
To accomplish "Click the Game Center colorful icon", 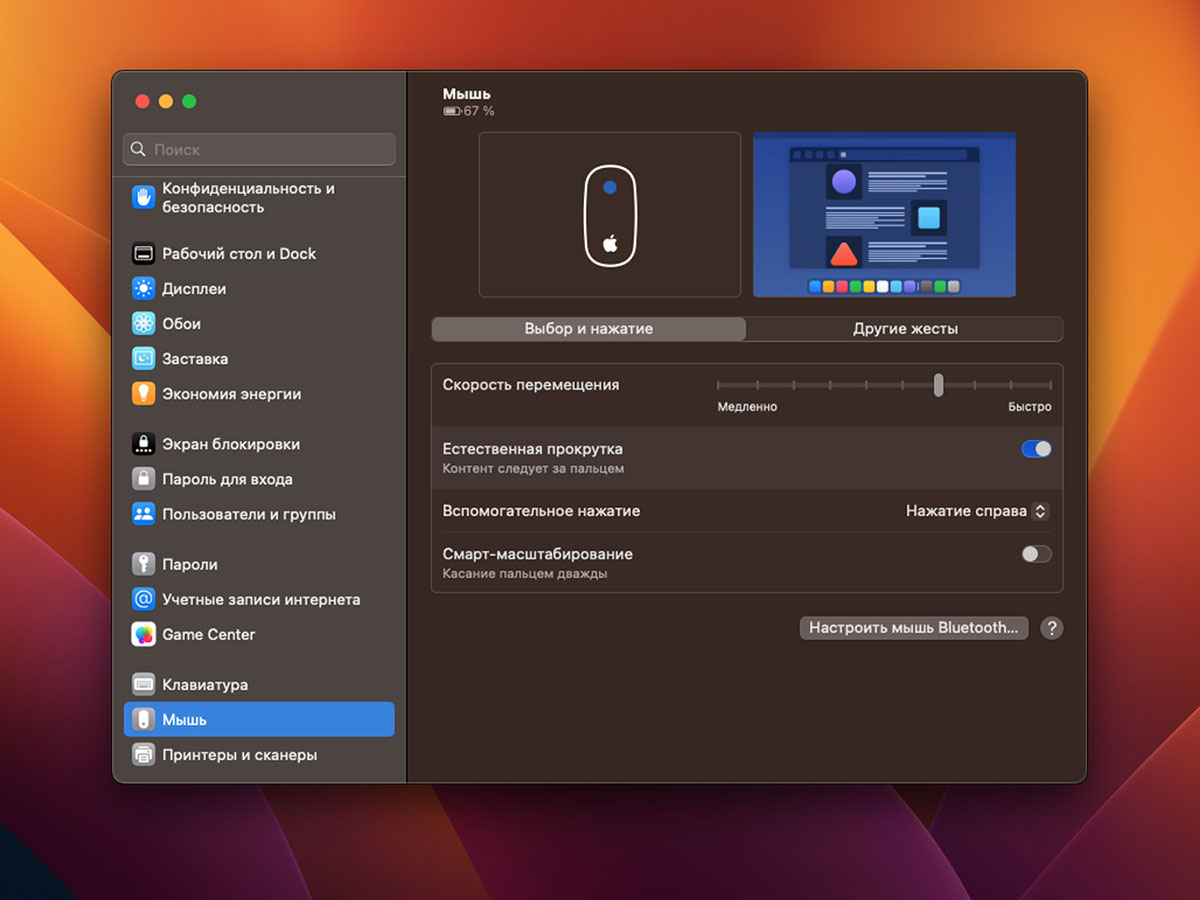I will 144,635.
